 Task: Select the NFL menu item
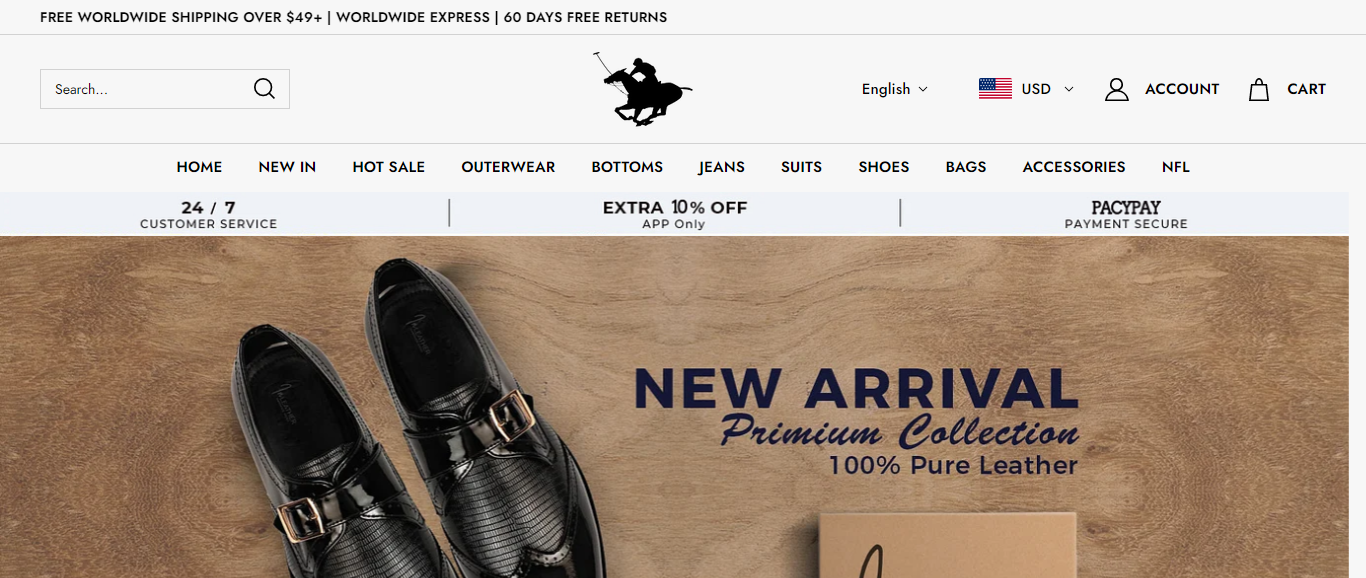tap(1176, 167)
